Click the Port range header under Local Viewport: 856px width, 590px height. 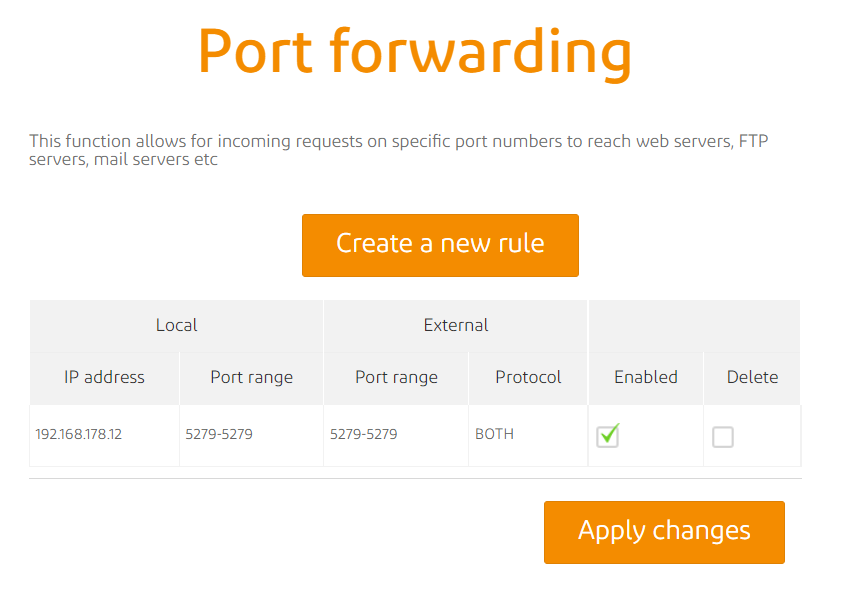[251, 378]
